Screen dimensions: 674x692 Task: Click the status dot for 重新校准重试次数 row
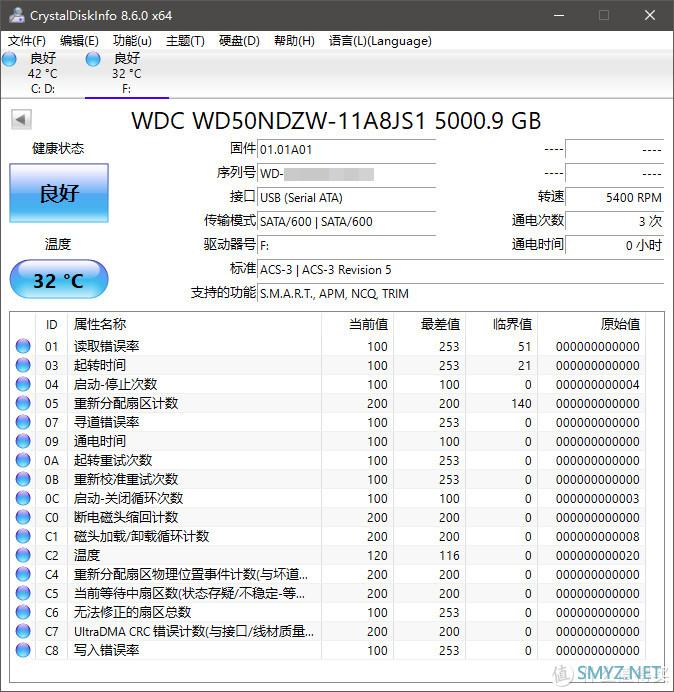click(x=23, y=479)
